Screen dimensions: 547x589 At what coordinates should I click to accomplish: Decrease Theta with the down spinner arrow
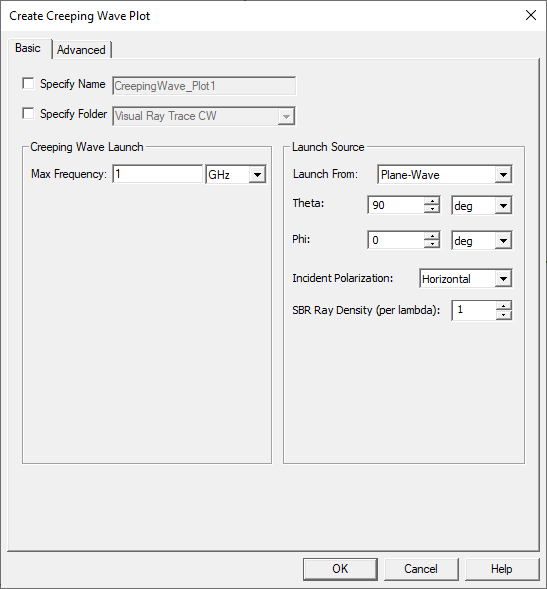[432, 209]
